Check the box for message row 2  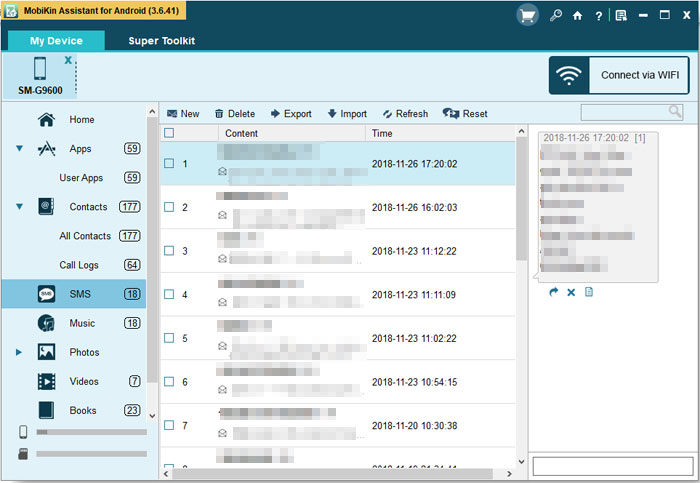169,207
